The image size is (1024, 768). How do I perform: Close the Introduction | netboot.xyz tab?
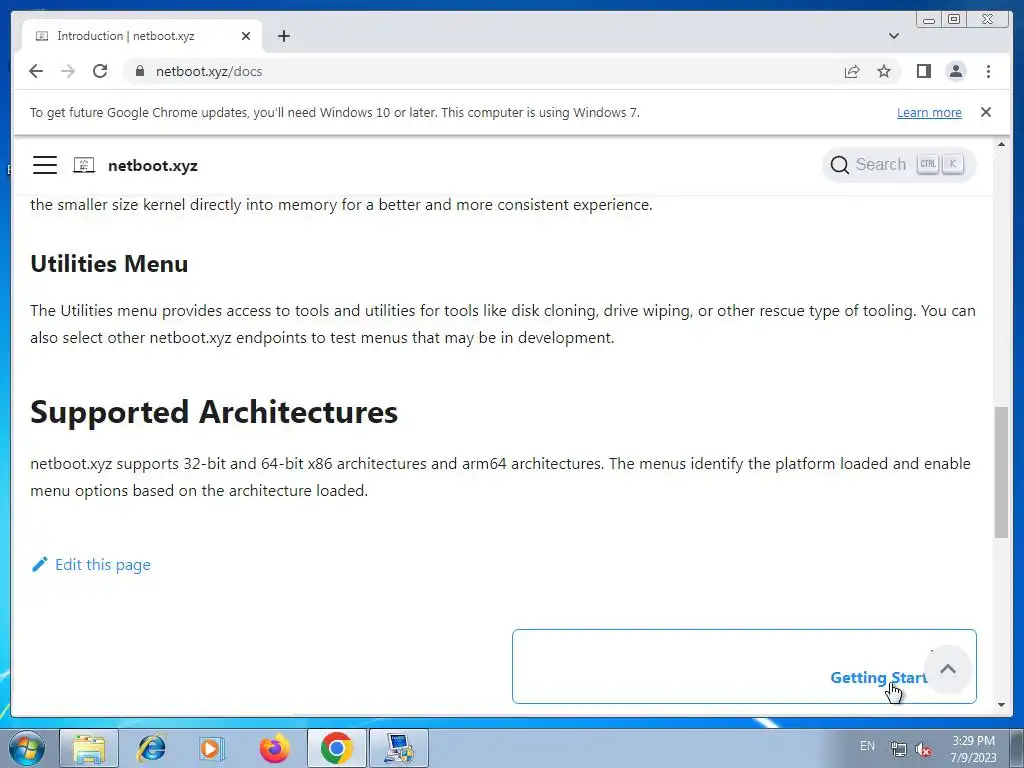pos(246,36)
